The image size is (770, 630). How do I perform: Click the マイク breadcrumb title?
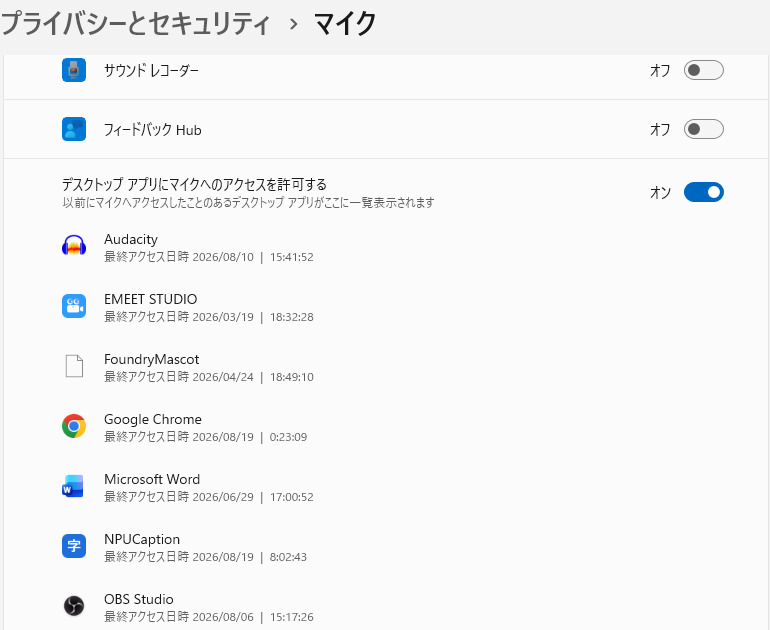click(x=345, y=24)
